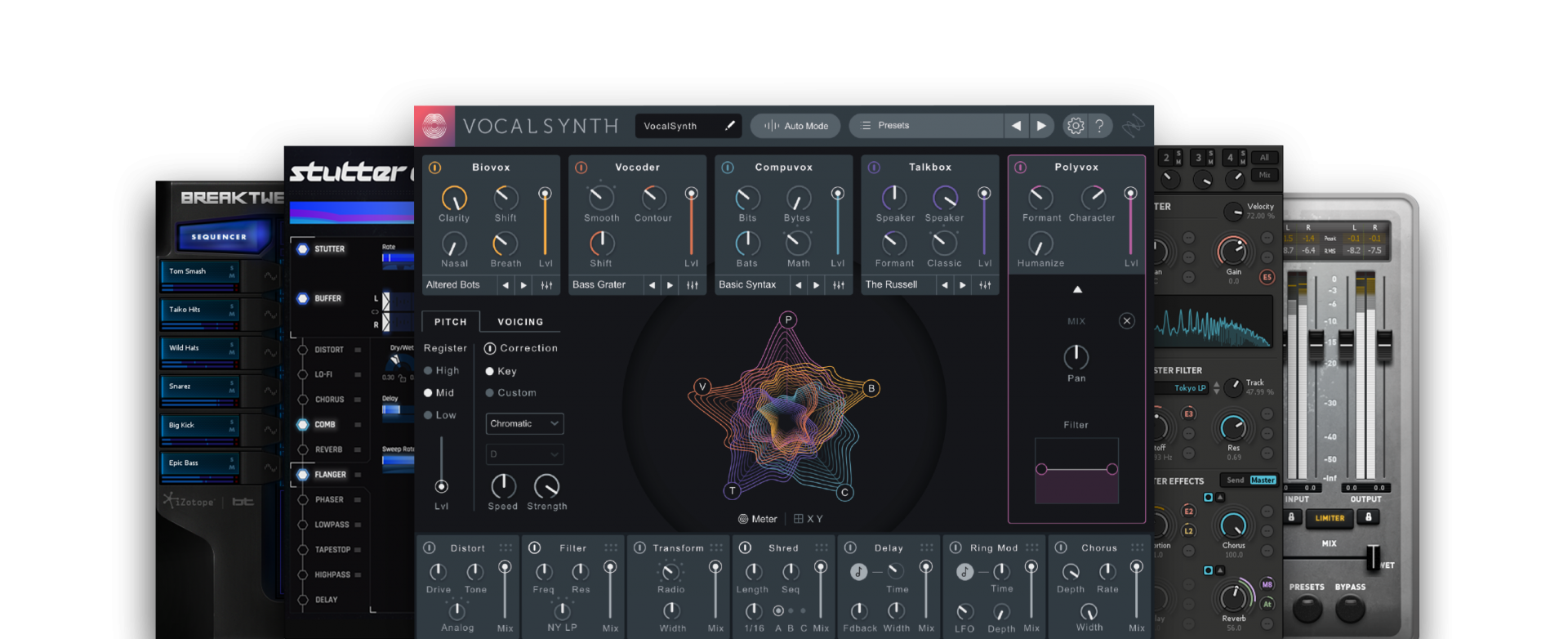
Task: Open the Chromatic scale dropdown
Action: click(524, 423)
